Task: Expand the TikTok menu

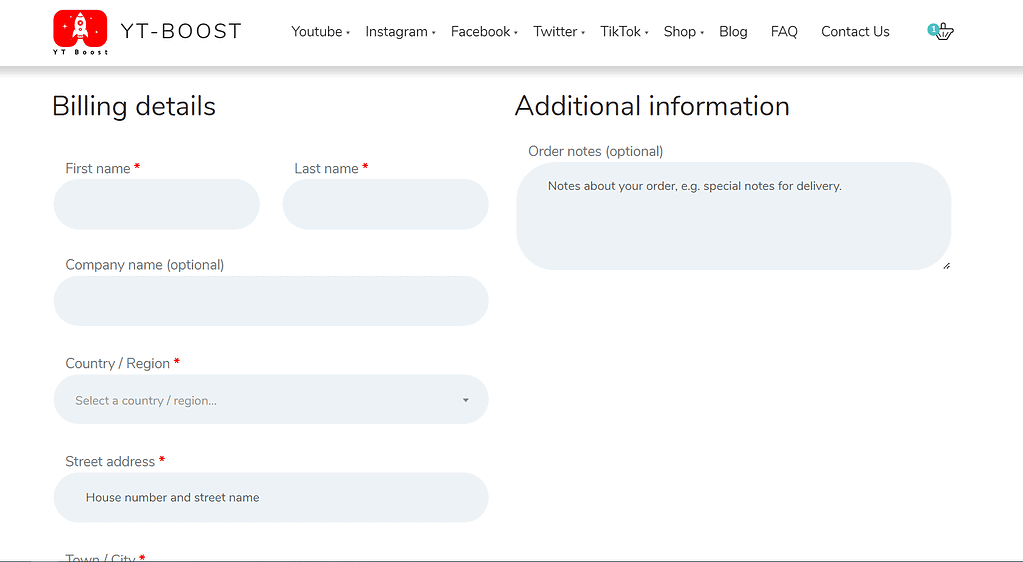Action: [624, 31]
